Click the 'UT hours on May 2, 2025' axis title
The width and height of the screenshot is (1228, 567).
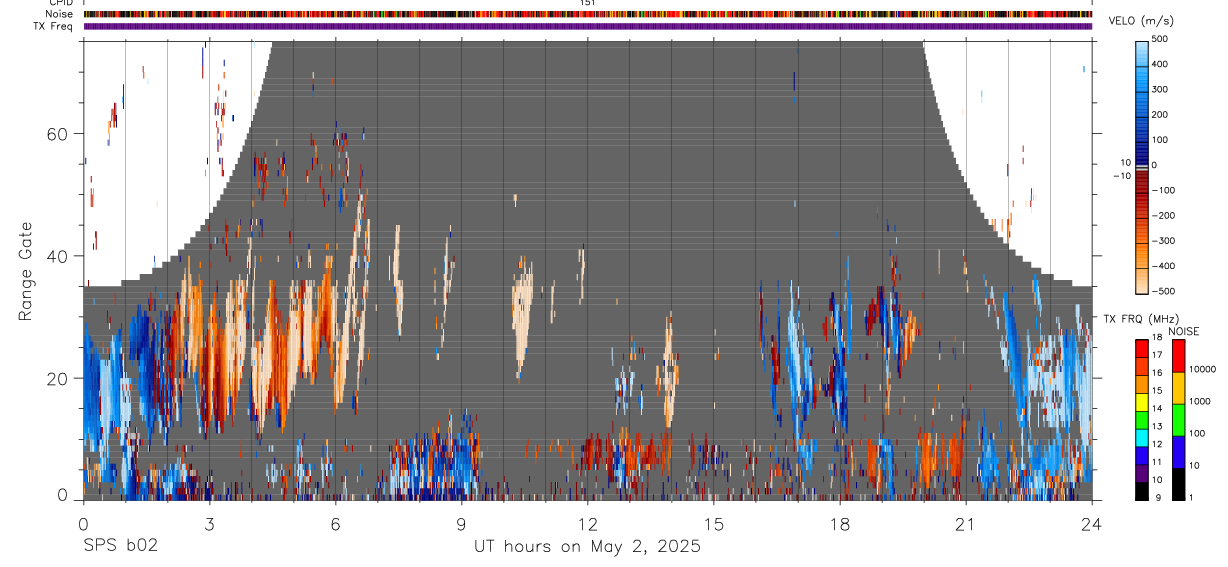[586, 547]
